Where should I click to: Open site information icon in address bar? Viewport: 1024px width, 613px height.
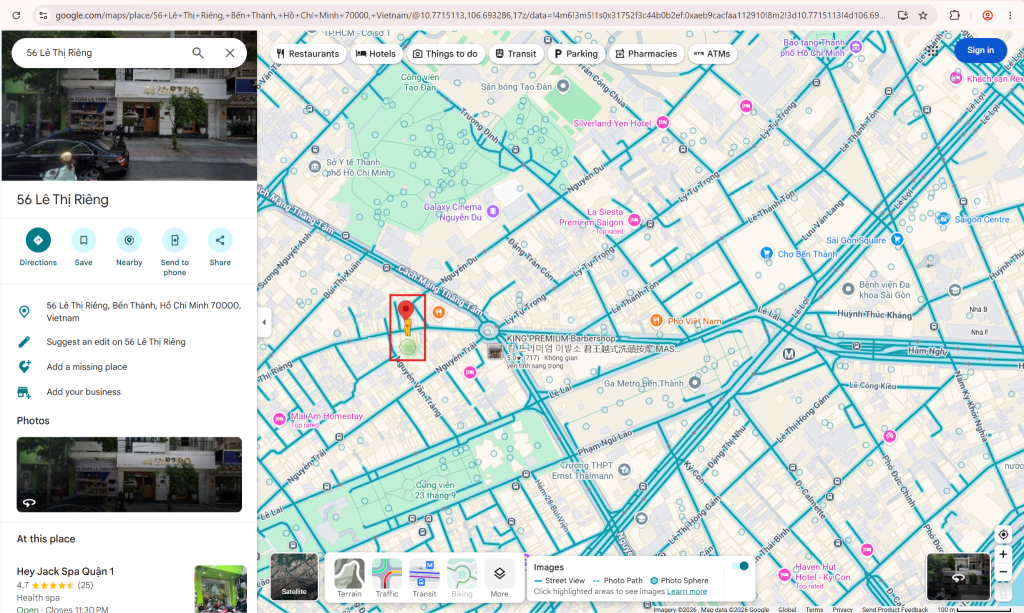click(x=42, y=15)
